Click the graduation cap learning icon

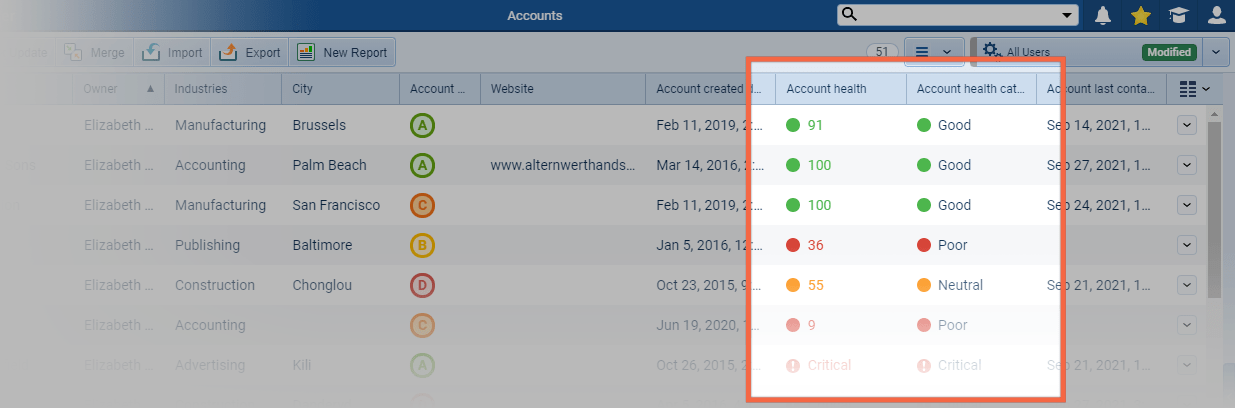[x=1179, y=15]
